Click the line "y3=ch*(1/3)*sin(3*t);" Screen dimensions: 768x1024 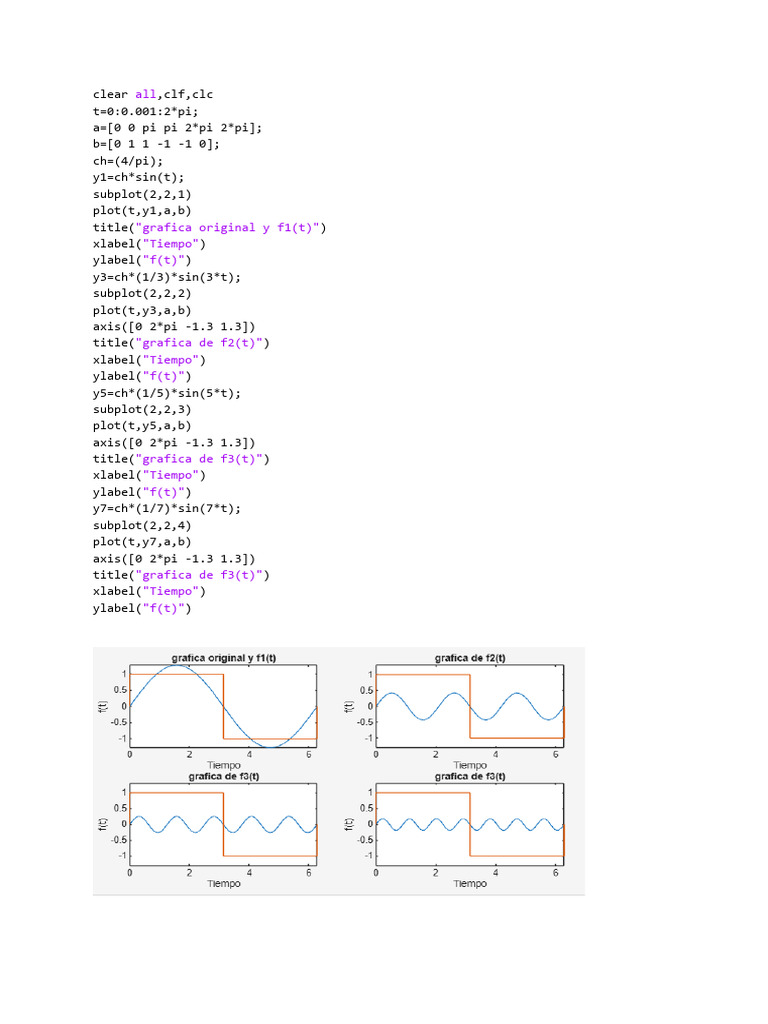point(167,278)
